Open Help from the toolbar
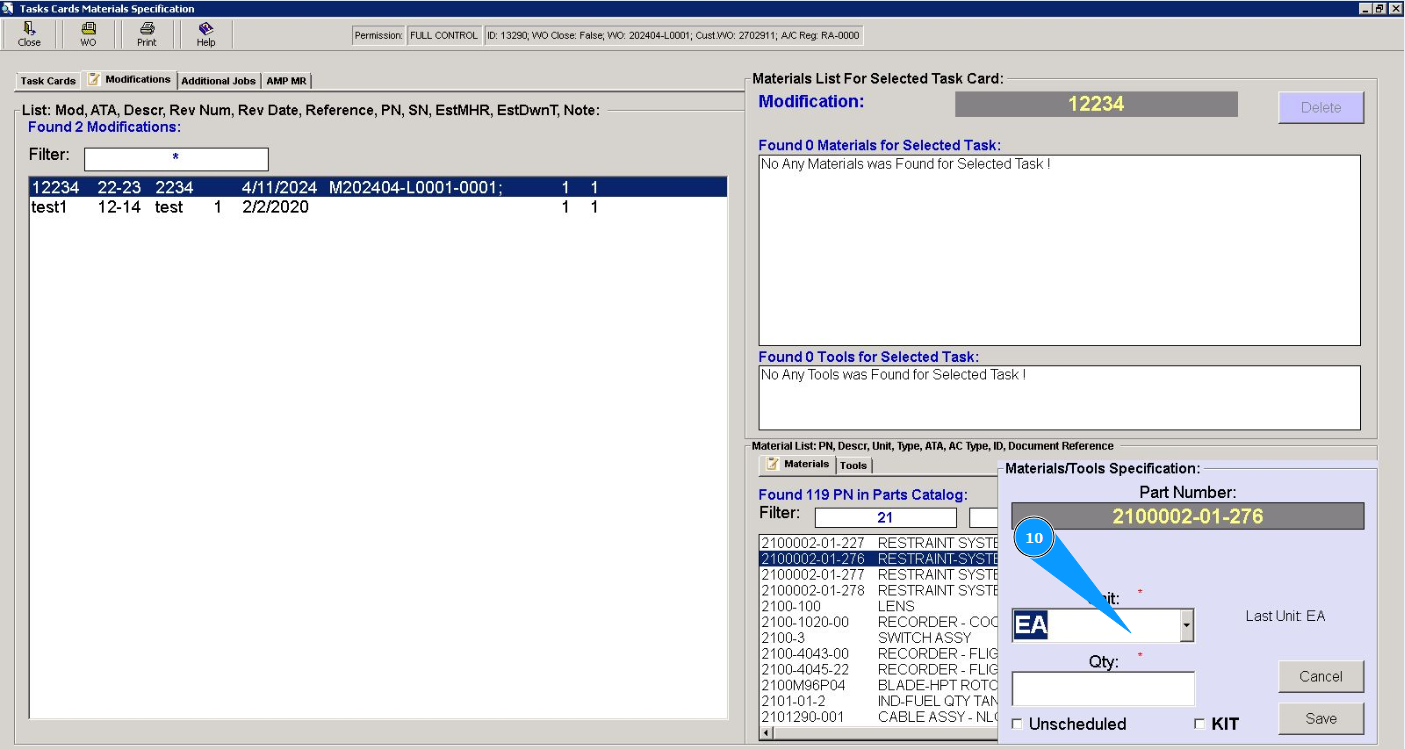Screen dimensions: 1405x749 pyautogui.click(x=206, y=34)
